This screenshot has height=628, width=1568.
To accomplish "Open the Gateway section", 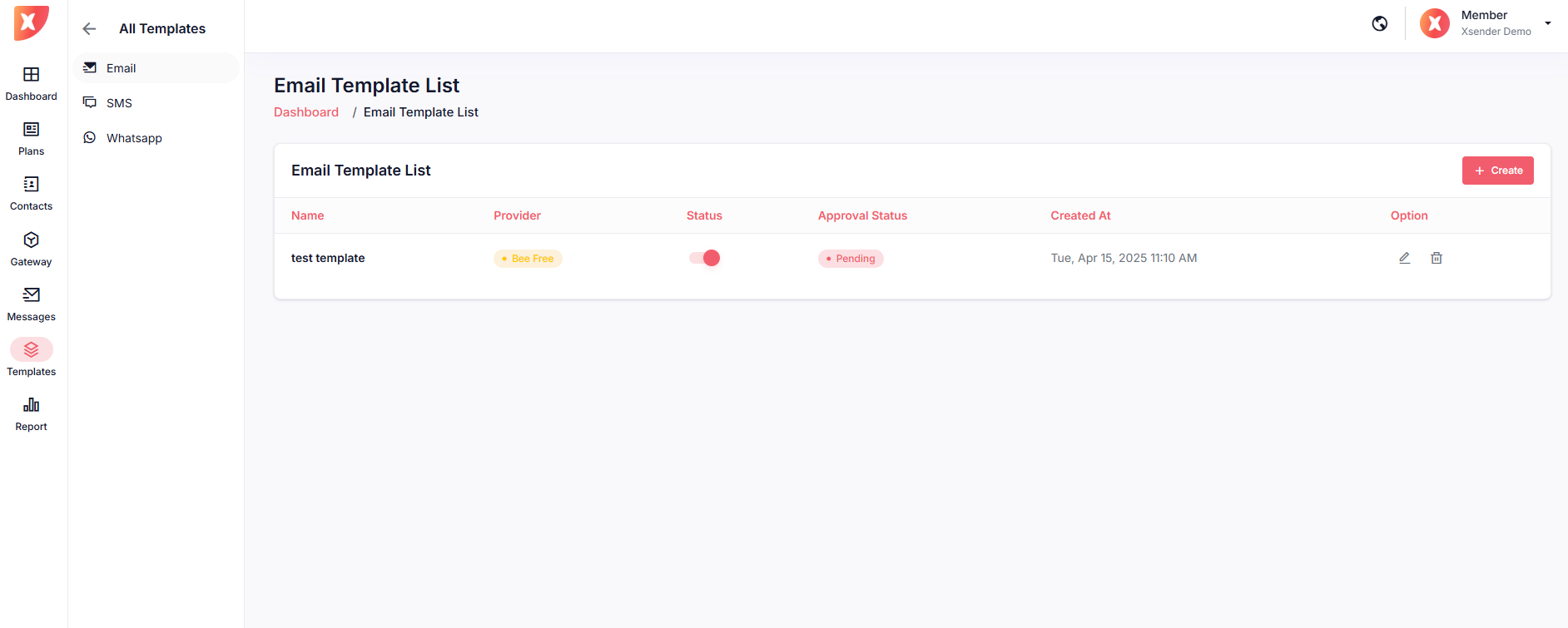I will click(x=31, y=249).
